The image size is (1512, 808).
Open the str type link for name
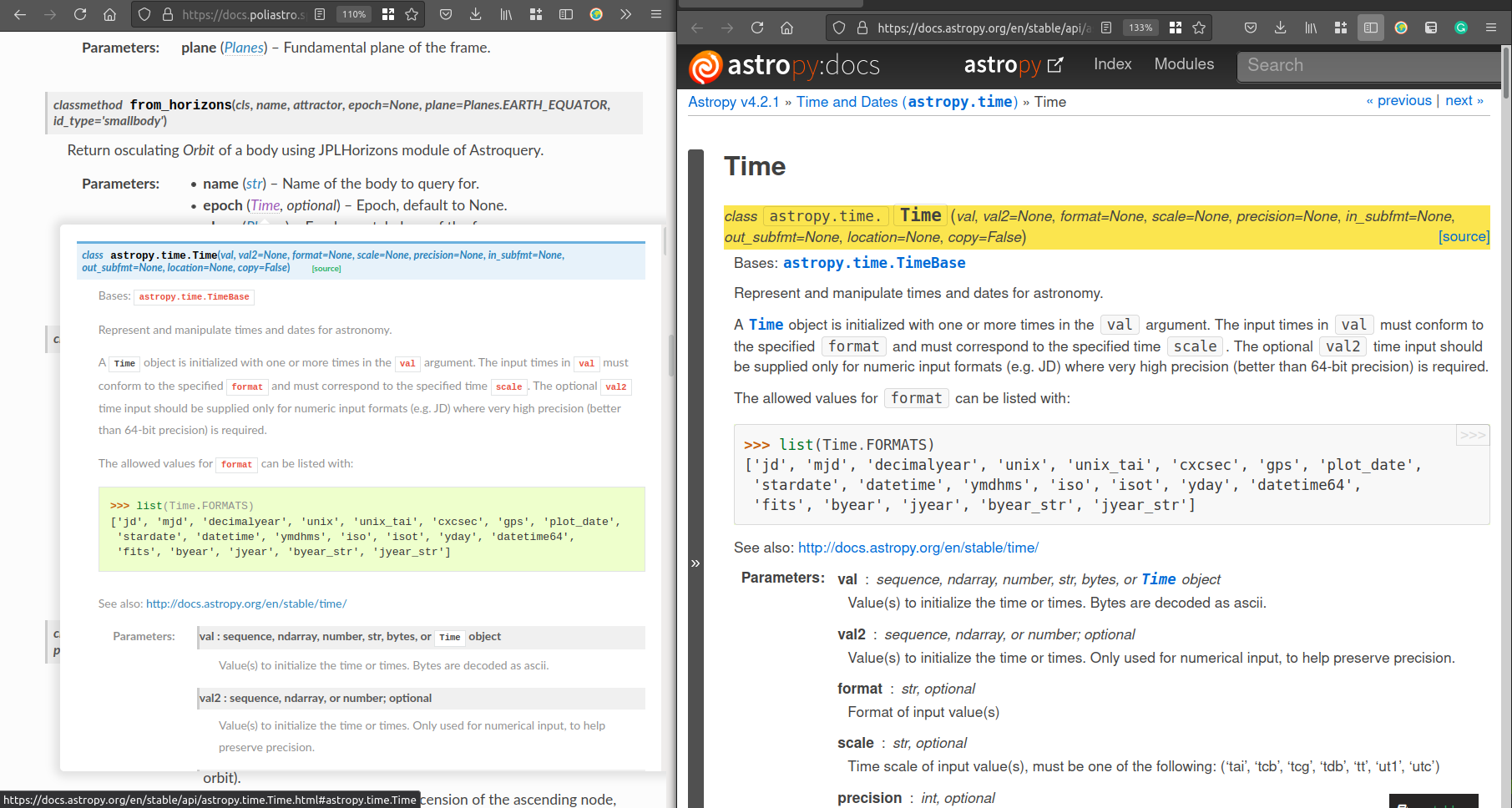click(254, 184)
